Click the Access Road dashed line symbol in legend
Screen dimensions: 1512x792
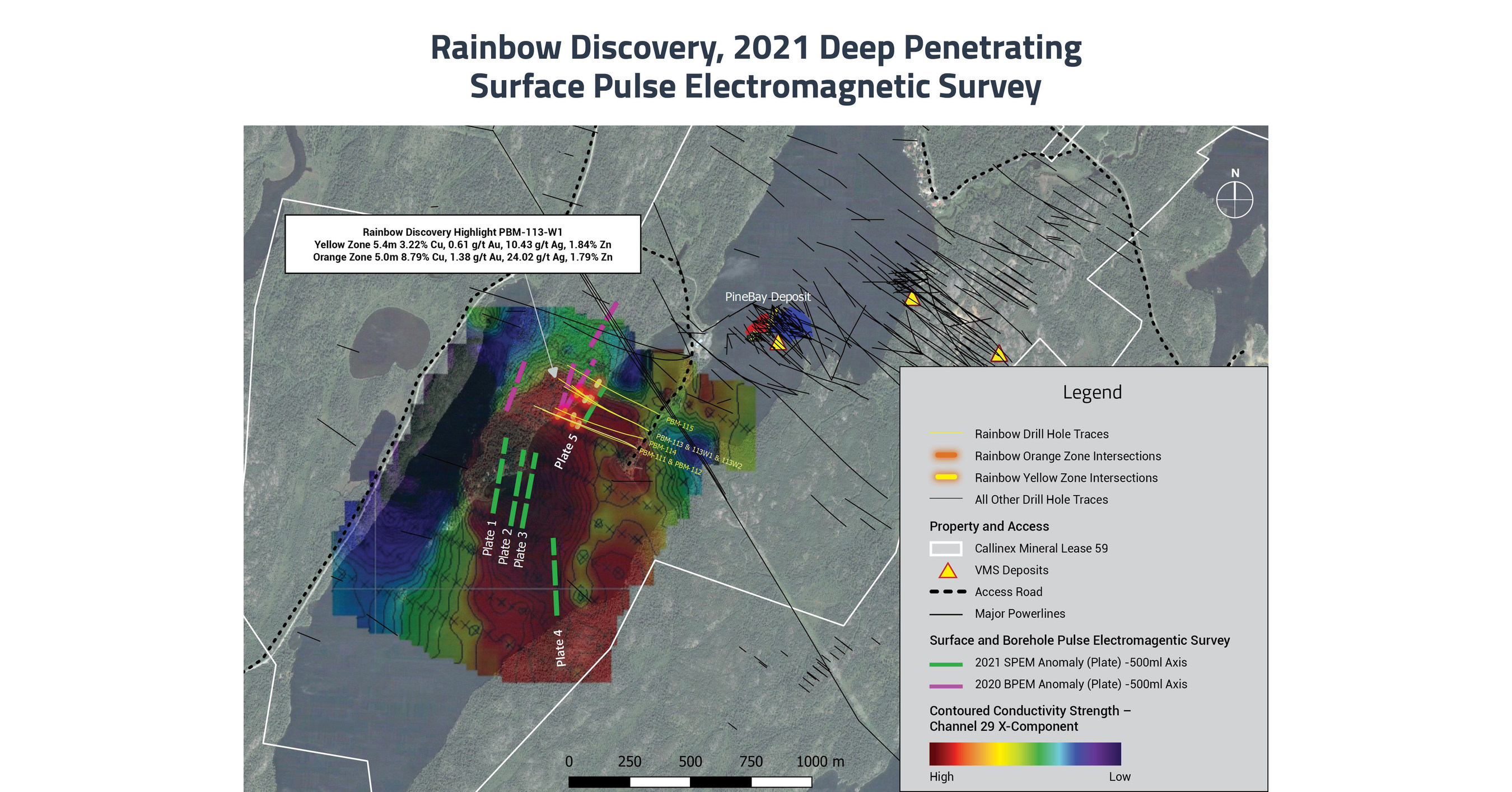(949, 592)
